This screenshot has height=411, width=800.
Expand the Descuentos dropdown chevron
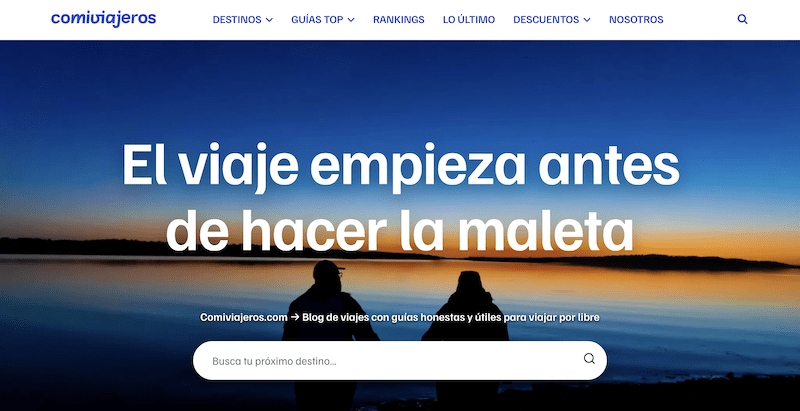587,20
